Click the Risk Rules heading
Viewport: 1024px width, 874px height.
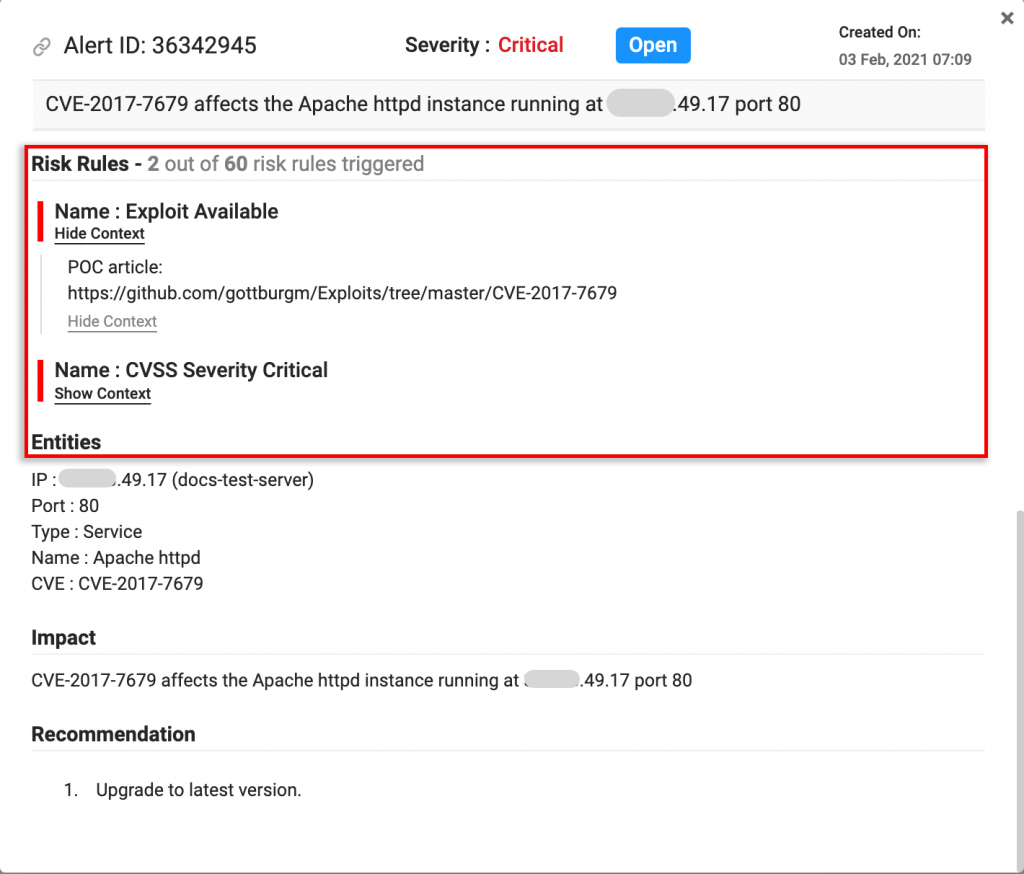[x=80, y=164]
